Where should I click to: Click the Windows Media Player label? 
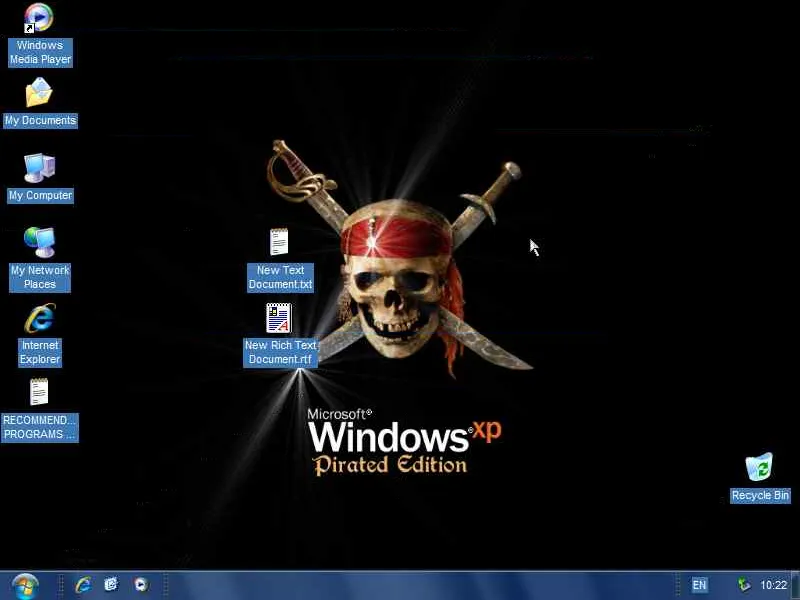click(40, 53)
